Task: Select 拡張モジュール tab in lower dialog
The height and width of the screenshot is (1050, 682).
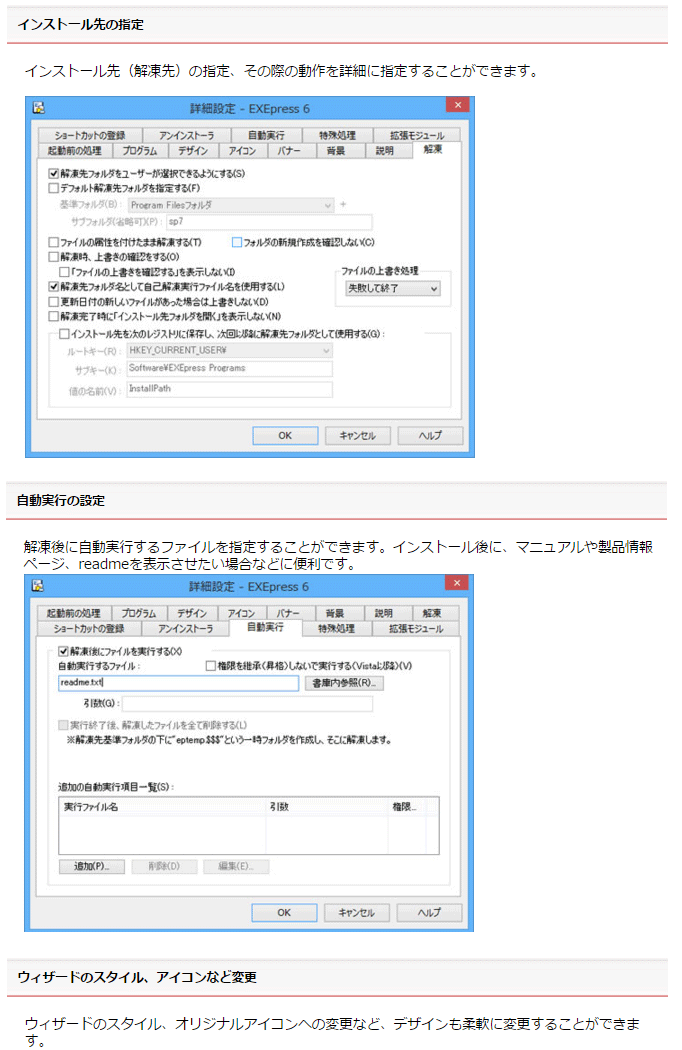Action: point(416,628)
